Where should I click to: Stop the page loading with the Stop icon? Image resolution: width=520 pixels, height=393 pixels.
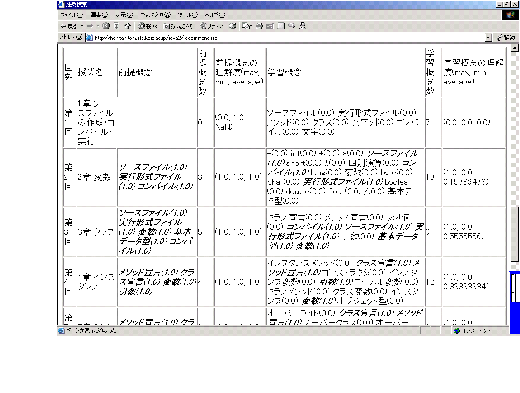click(106, 26)
